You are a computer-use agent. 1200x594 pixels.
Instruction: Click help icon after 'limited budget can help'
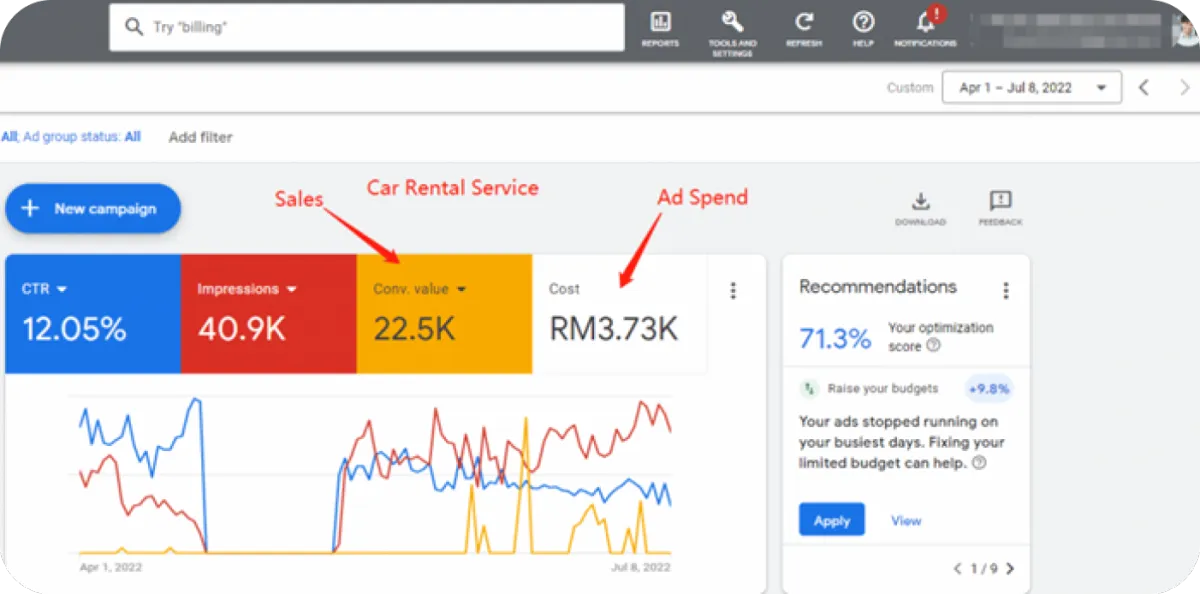click(979, 463)
